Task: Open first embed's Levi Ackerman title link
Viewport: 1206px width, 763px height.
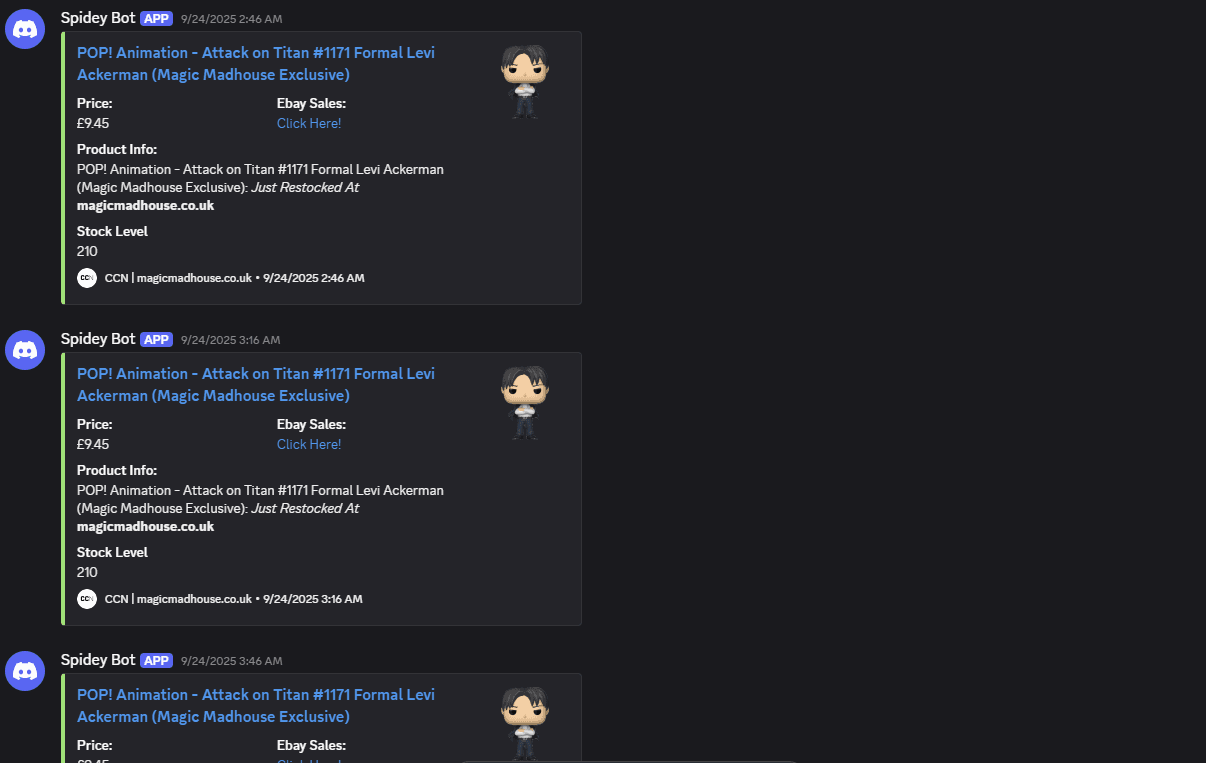Action: click(x=256, y=64)
